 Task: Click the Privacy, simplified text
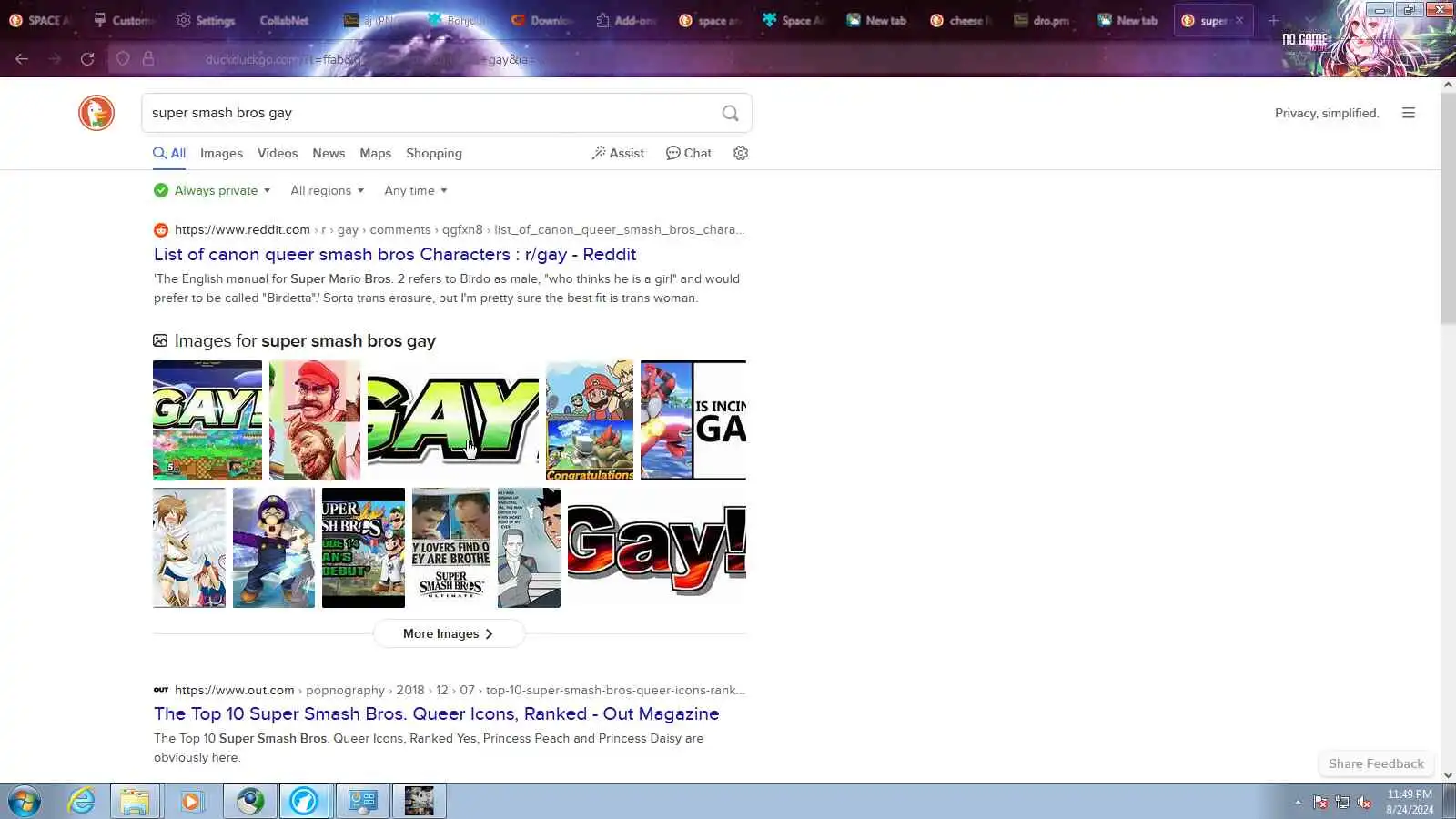click(1327, 113)
